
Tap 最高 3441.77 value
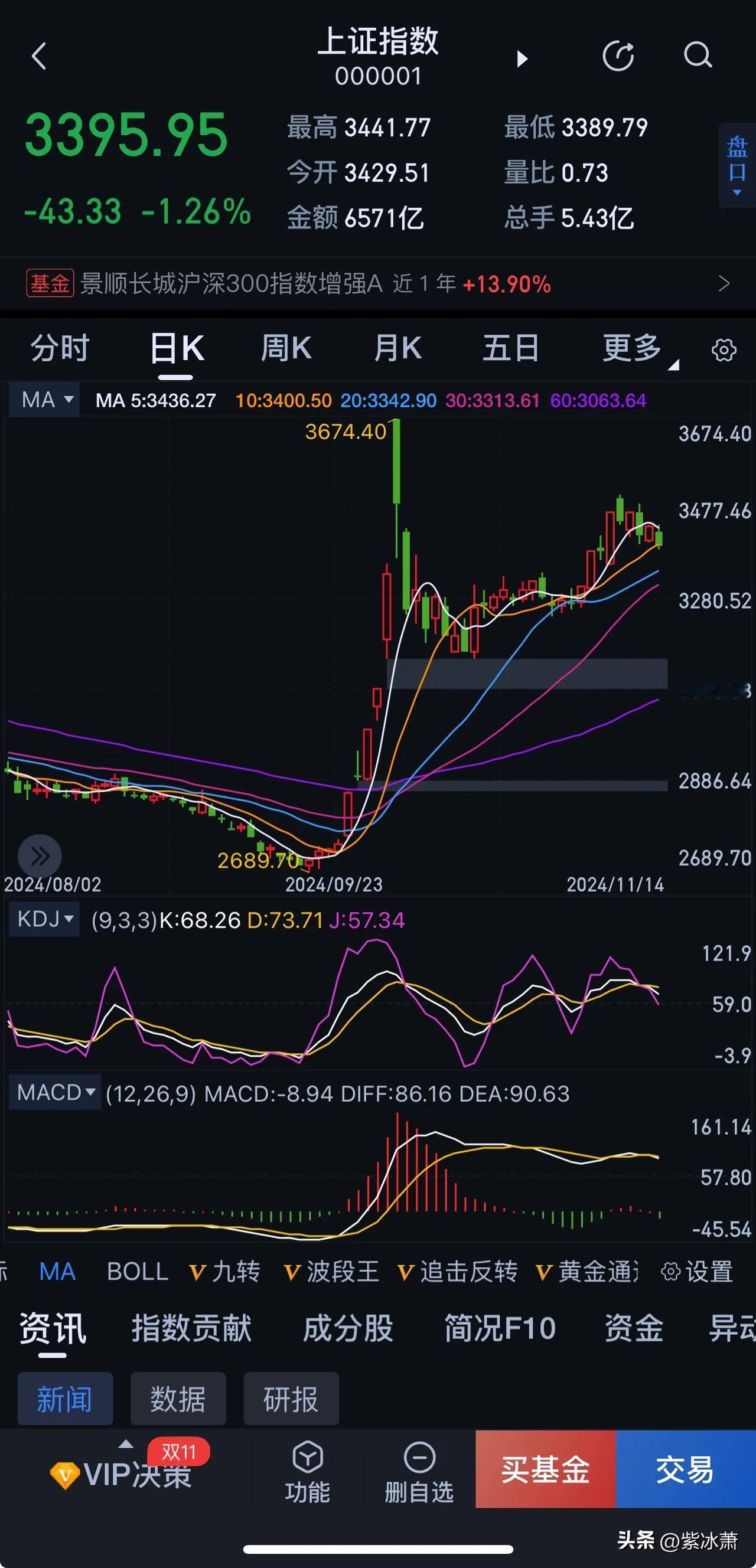pyautogui.click(x=359, y=128)
